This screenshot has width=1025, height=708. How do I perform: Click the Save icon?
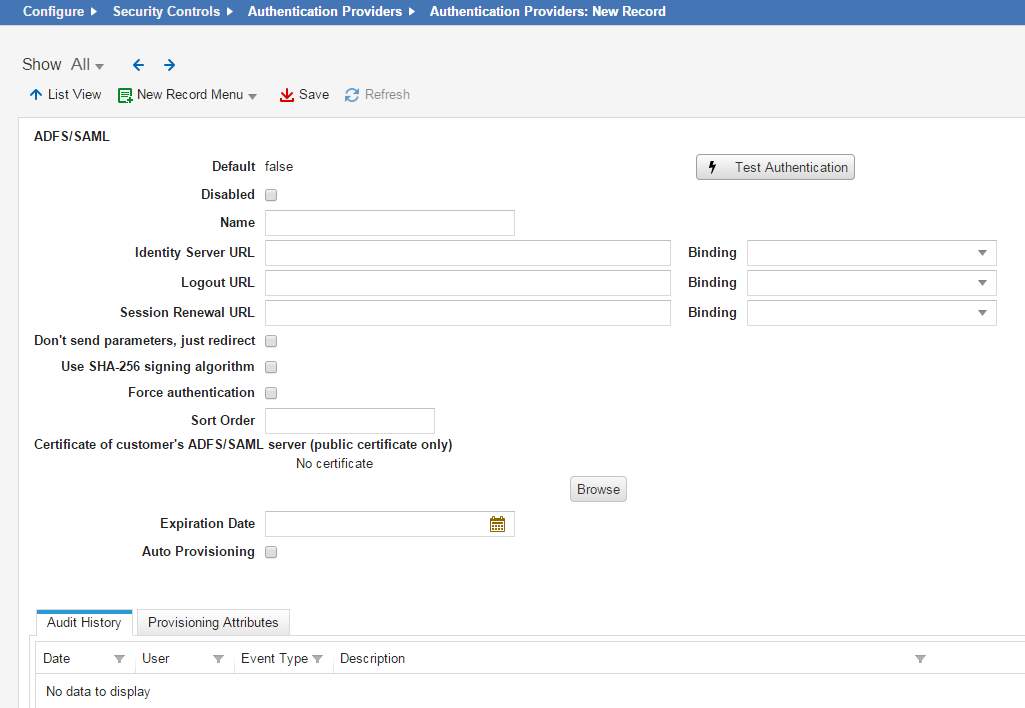coord(286,94)
